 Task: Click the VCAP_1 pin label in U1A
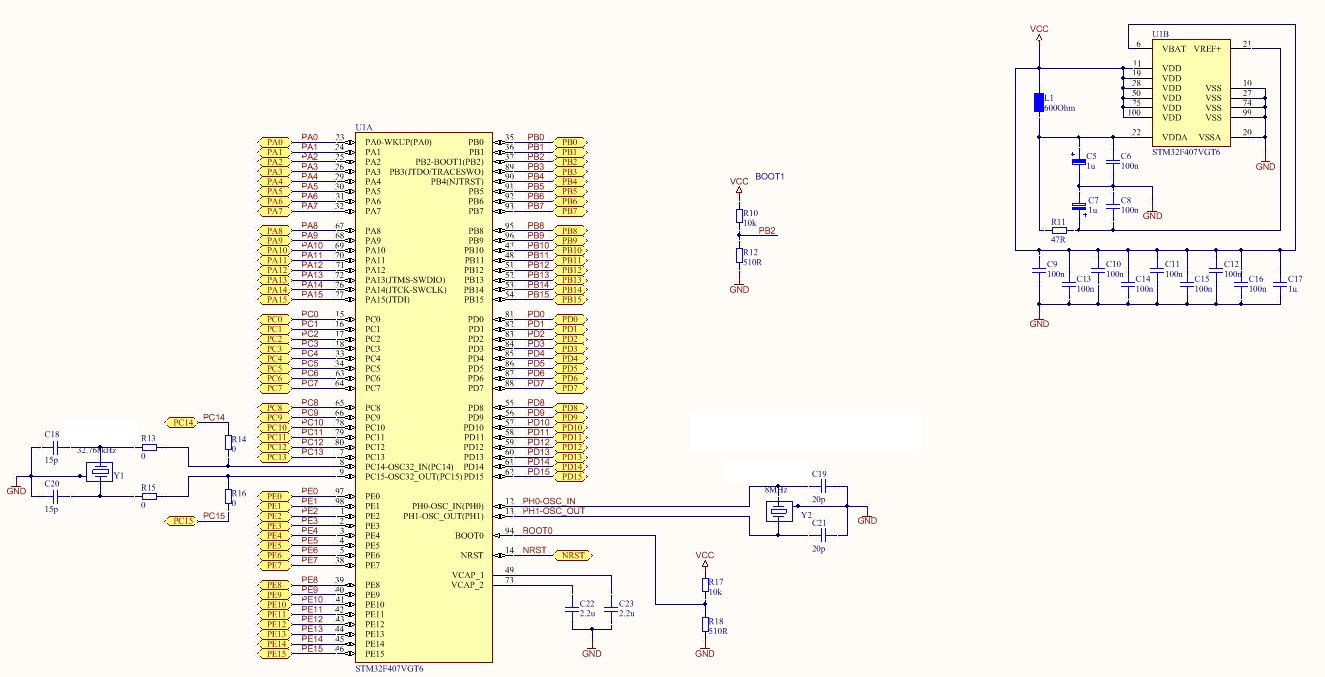[x=467, y=574]
